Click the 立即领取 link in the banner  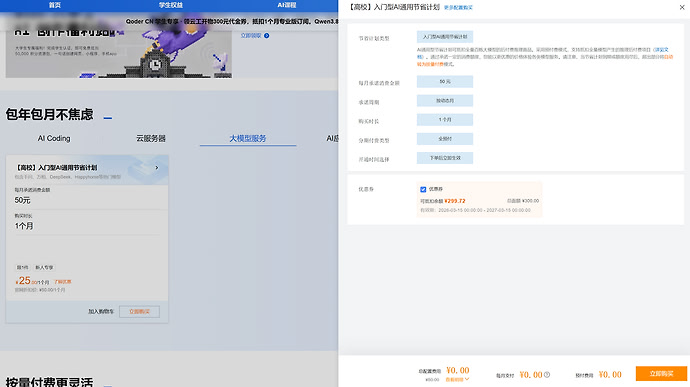pyautogui.click(x=251, y=36)
